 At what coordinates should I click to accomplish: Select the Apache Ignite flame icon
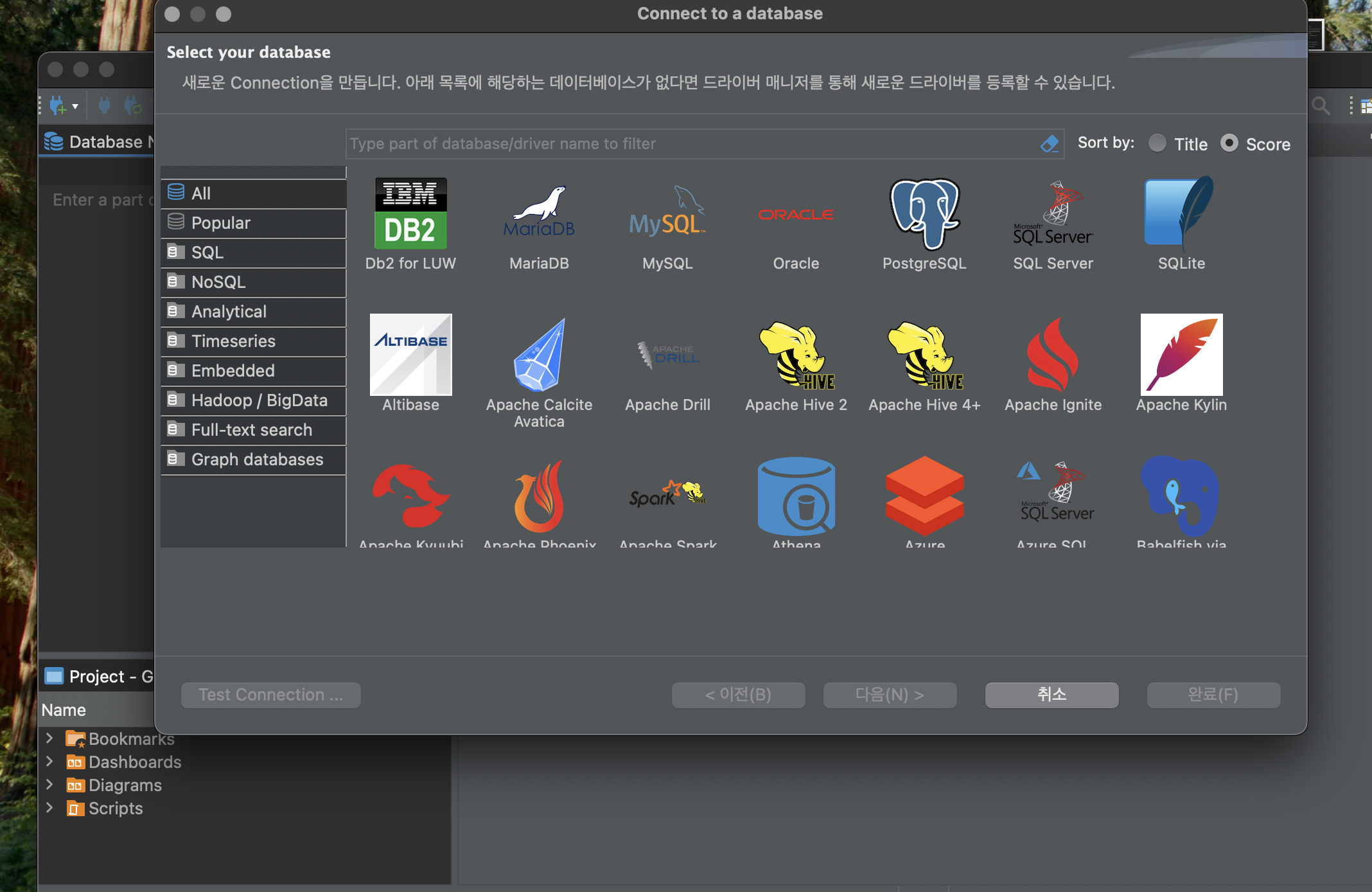(1053, 355)
